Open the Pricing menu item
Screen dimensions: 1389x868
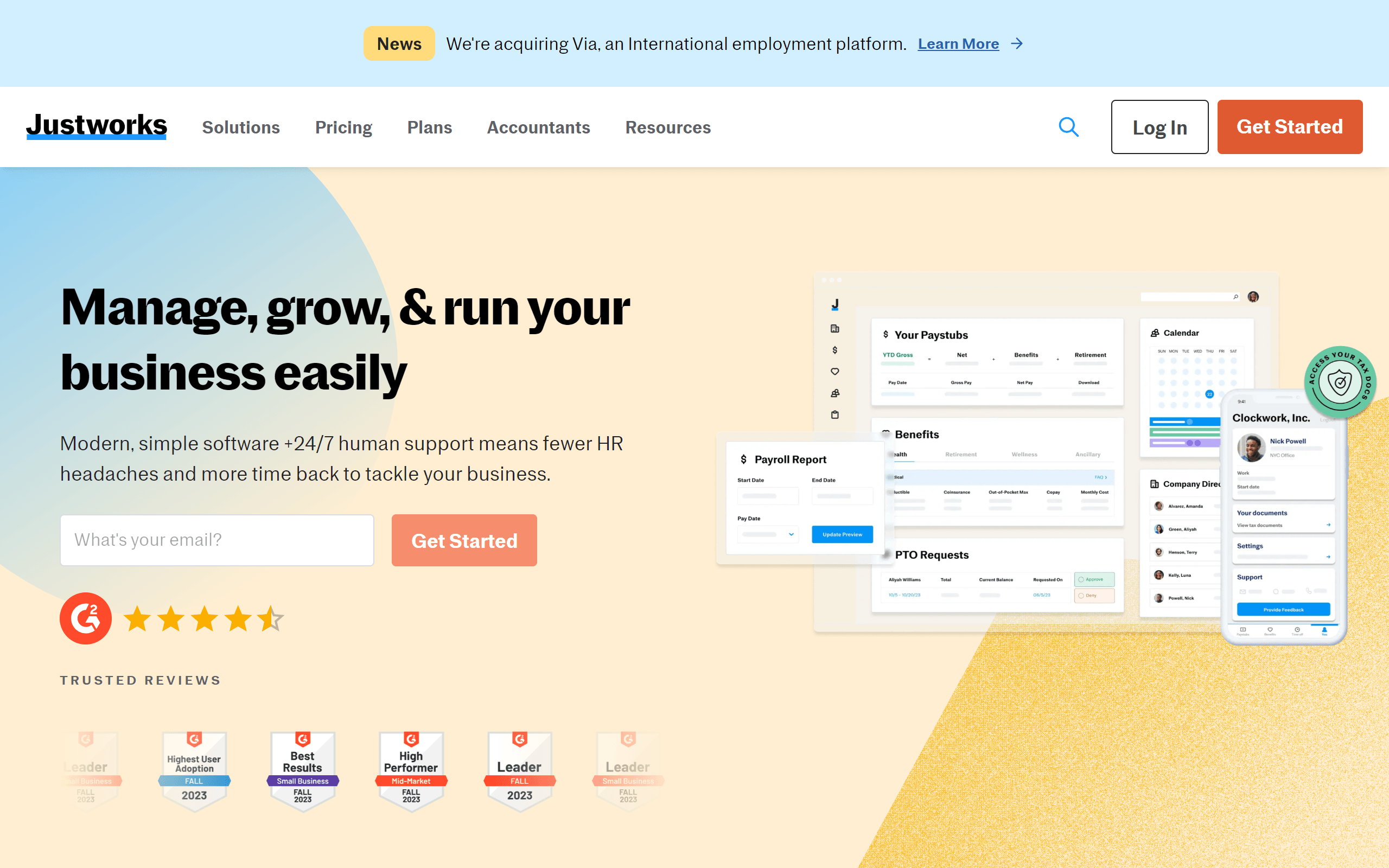coord(343,127)
